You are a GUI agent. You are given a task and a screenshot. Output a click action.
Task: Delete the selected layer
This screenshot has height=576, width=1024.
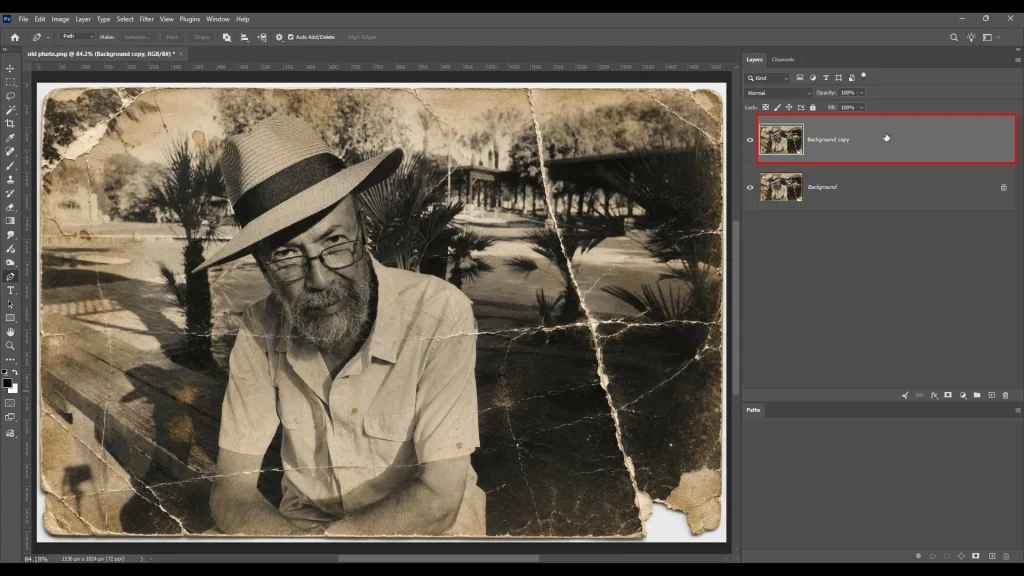click(x=1006, y=395)
